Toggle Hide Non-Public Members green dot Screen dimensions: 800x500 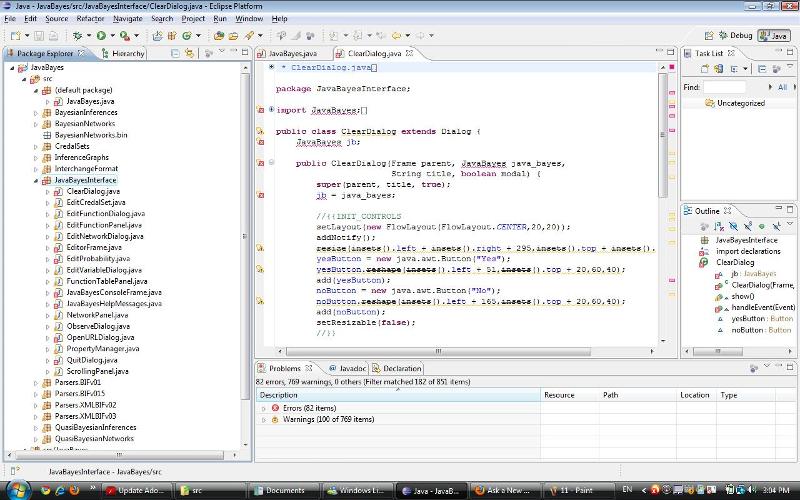tap(762, 226)
